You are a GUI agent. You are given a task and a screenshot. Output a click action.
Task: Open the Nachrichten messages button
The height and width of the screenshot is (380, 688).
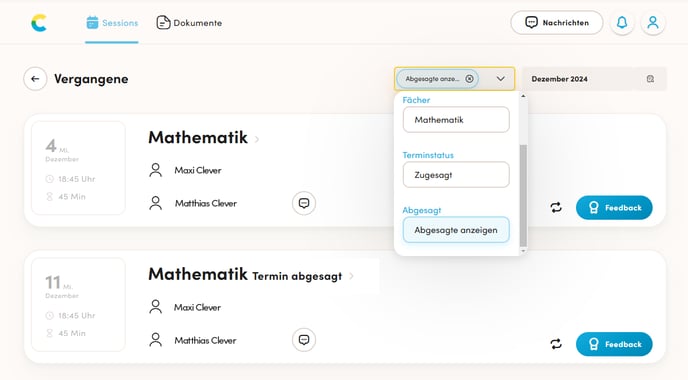(557, 22)
